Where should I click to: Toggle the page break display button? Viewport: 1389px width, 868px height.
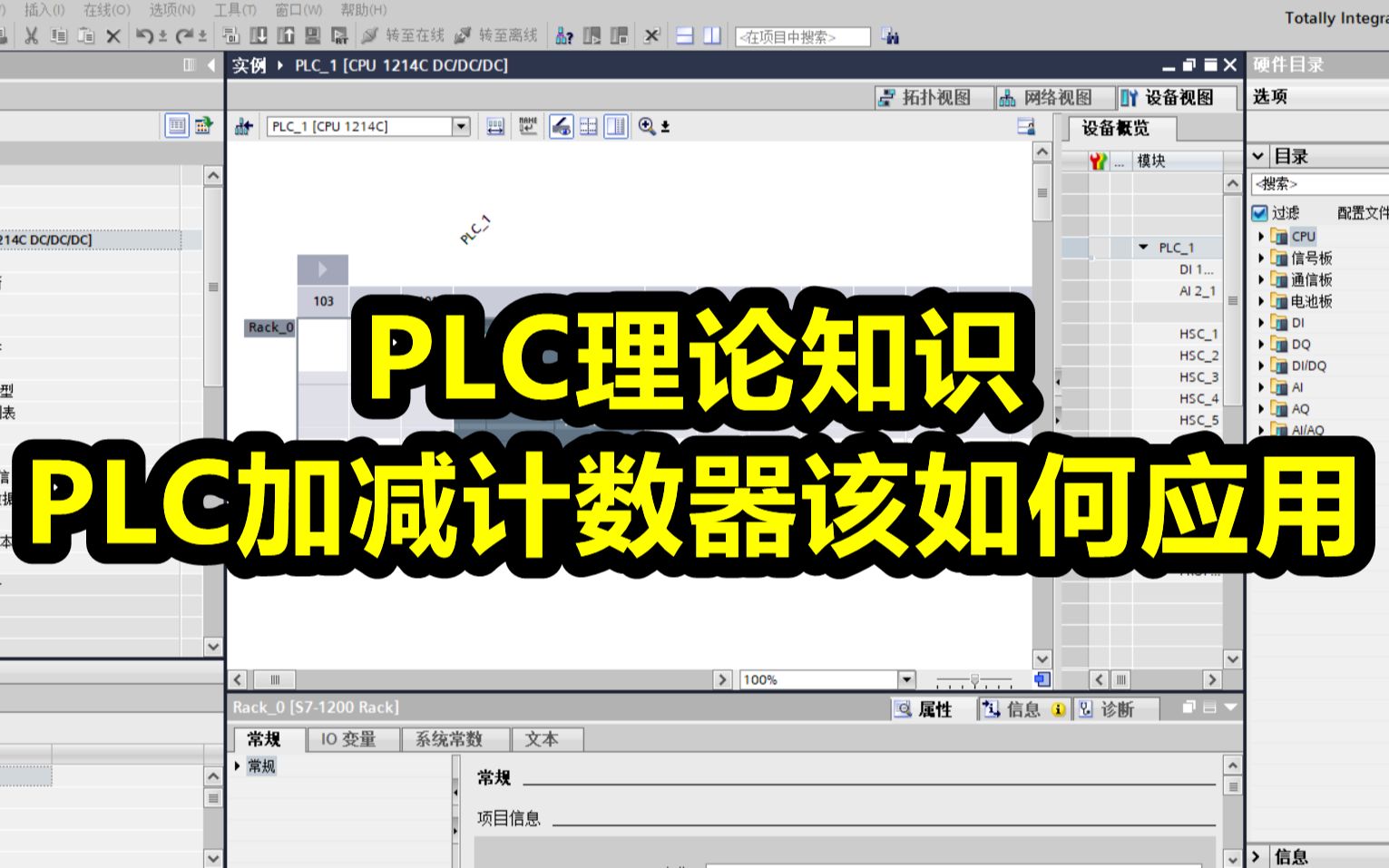589,126
